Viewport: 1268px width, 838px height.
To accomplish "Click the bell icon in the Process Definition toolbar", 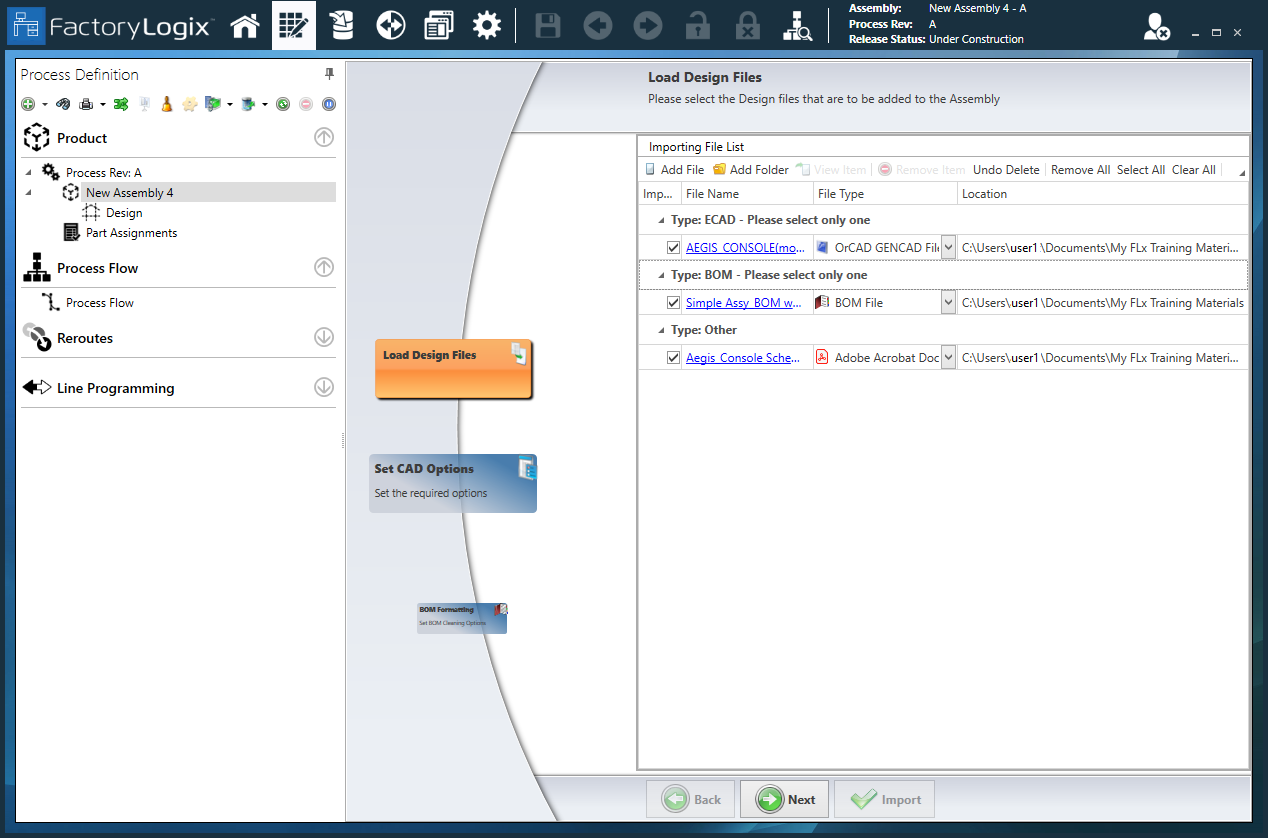I will [166, 103].
